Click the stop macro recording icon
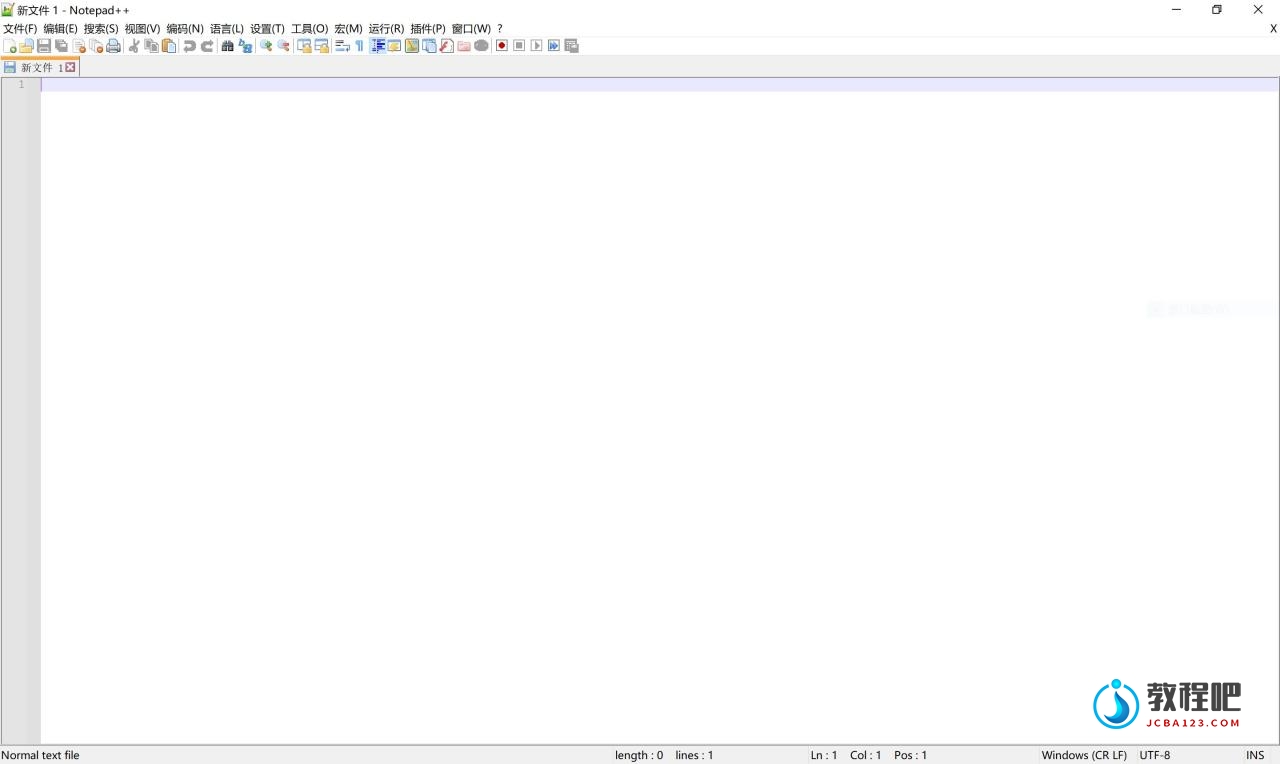Image resolution: width=1280 pixels, height=764 pixels. click(519, 46)
